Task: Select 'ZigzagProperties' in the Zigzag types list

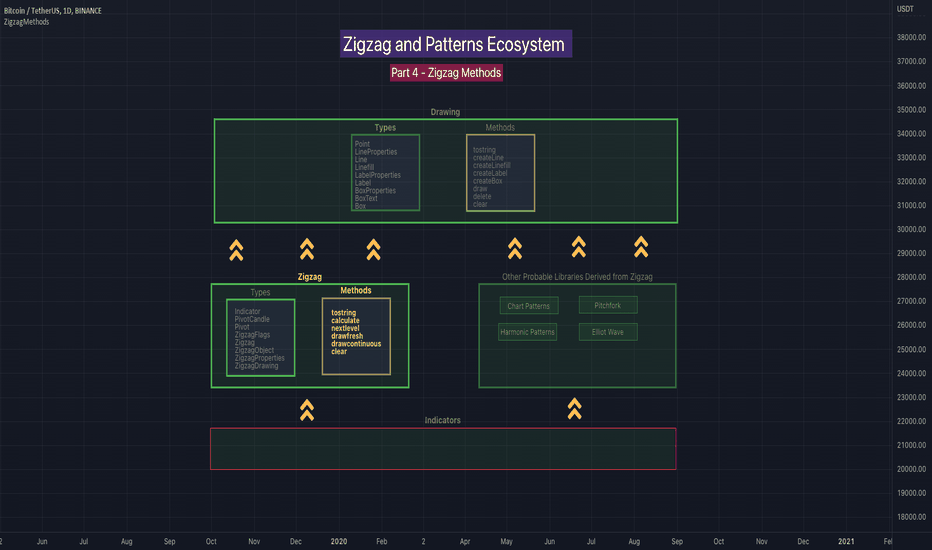Action: click(259, 358)
